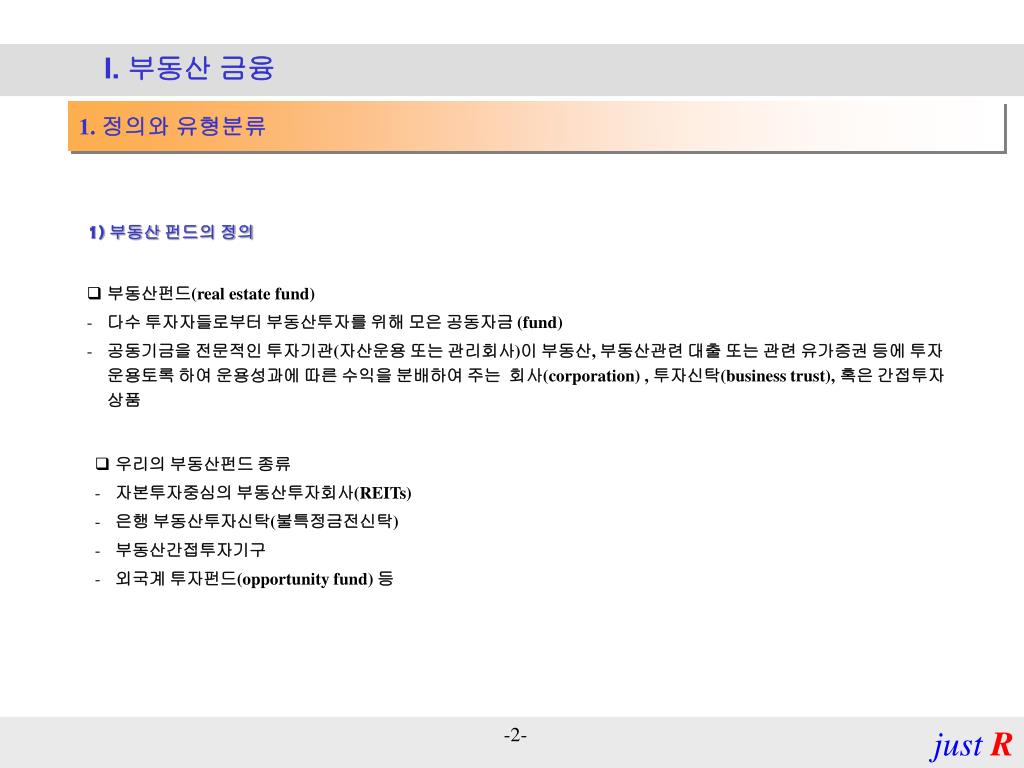Click the item '자본투자중심의 부동산투자회사(REITs)'
This screenshot has width=1024, height=768.
coord(263,492)
